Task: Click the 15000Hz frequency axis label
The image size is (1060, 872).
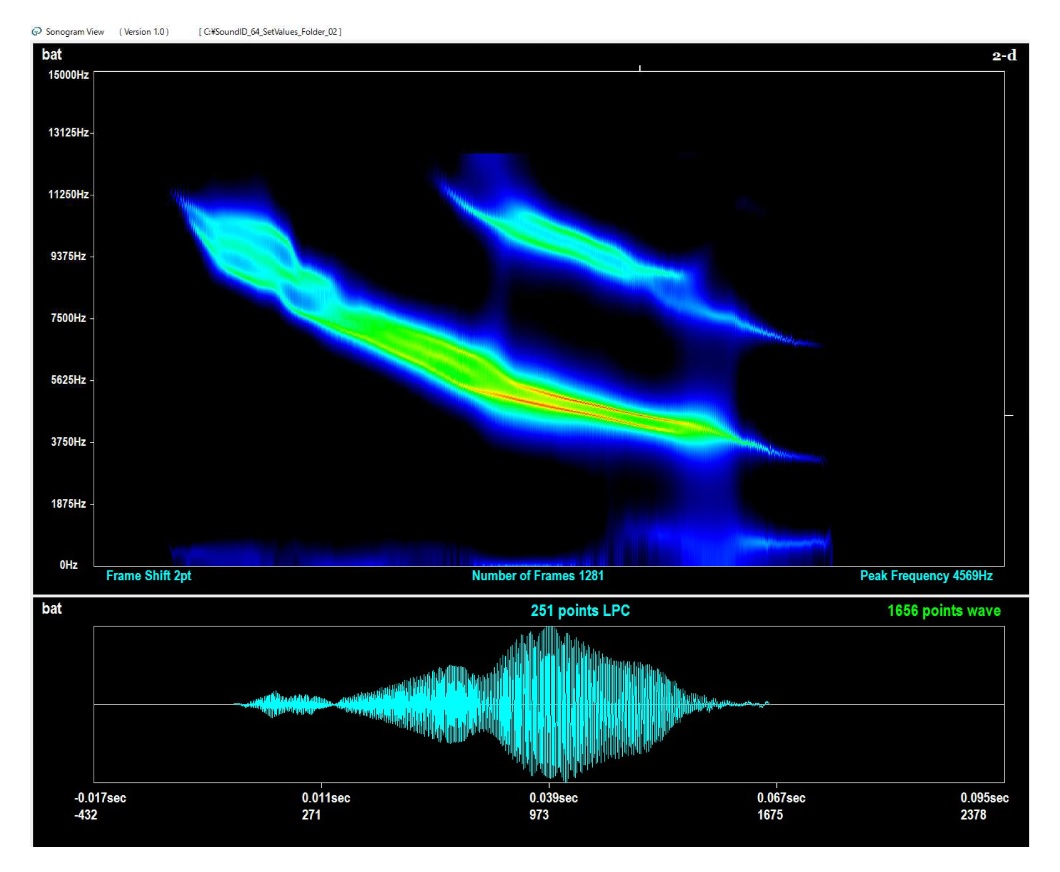Action: click(x=64, y=75)
